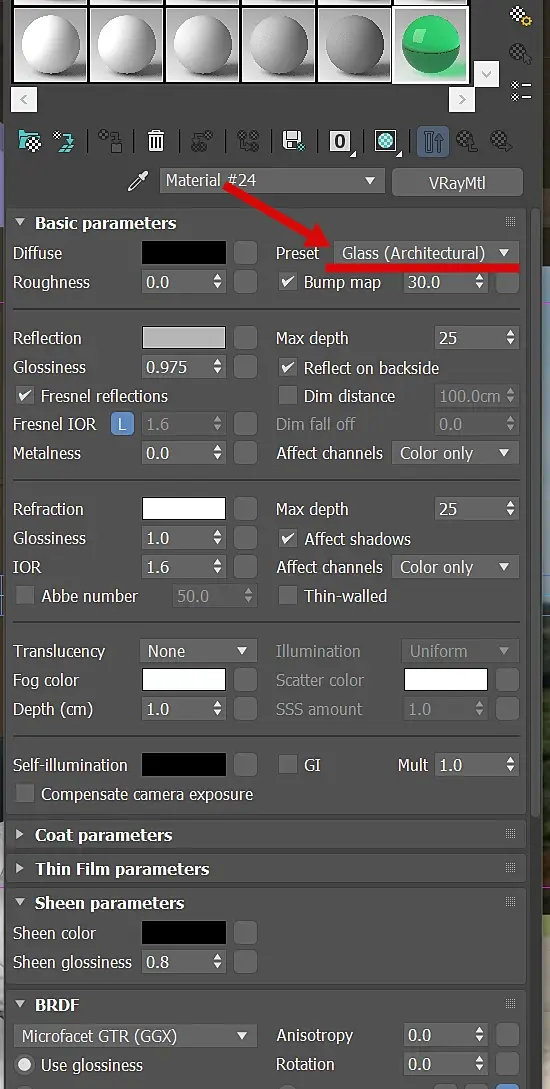
Task: Click the Material ID Channel icon
Action: [x=340, y=142]
